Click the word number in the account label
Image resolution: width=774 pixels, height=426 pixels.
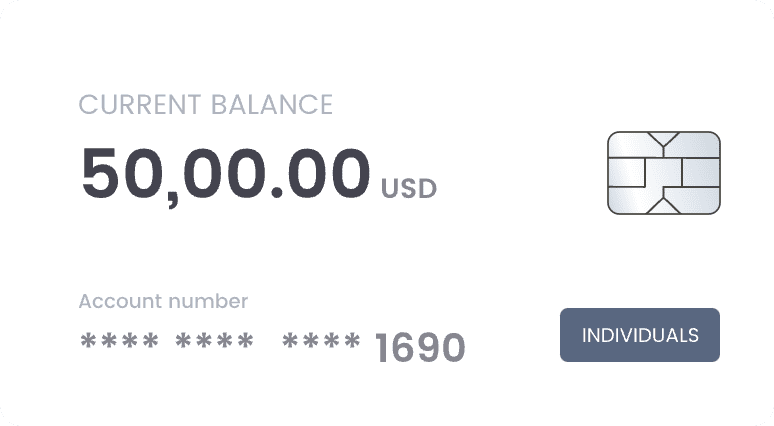[208, 301]
